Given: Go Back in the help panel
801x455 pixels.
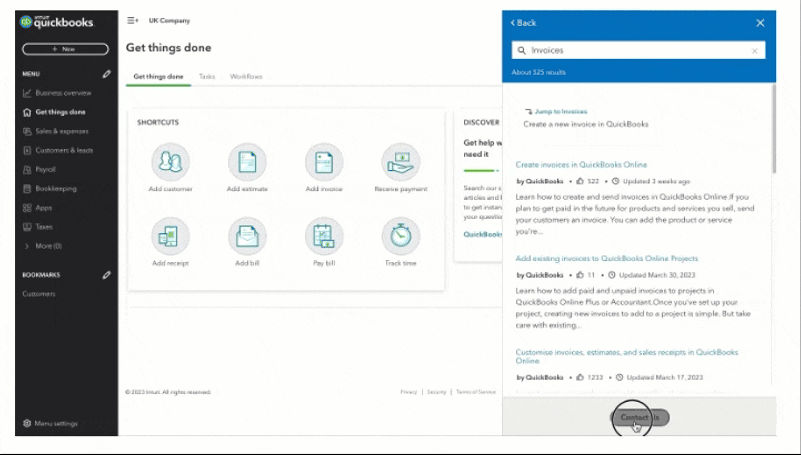Looking at the screenshot, I should click(523, 23).
